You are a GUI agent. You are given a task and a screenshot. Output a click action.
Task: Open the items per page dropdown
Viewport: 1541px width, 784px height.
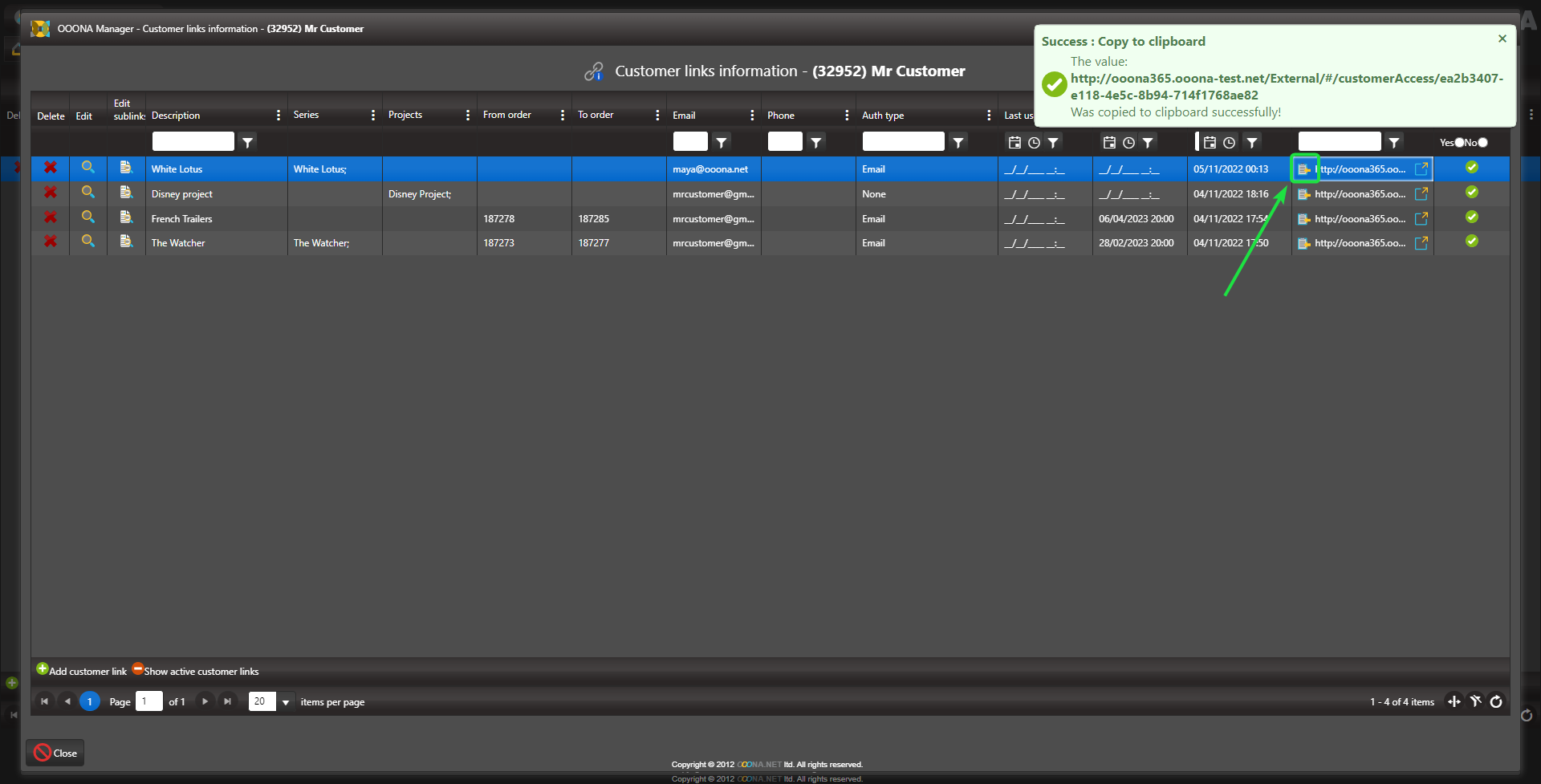(x=285, y=702)
